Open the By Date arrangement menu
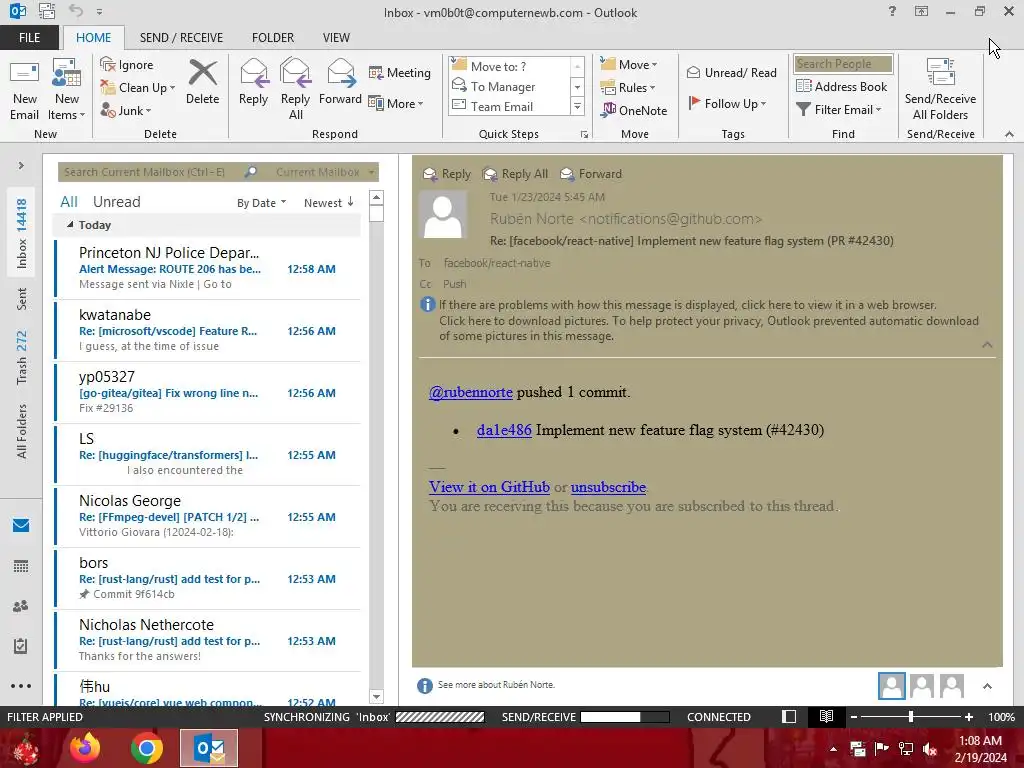 click(261, 203)
